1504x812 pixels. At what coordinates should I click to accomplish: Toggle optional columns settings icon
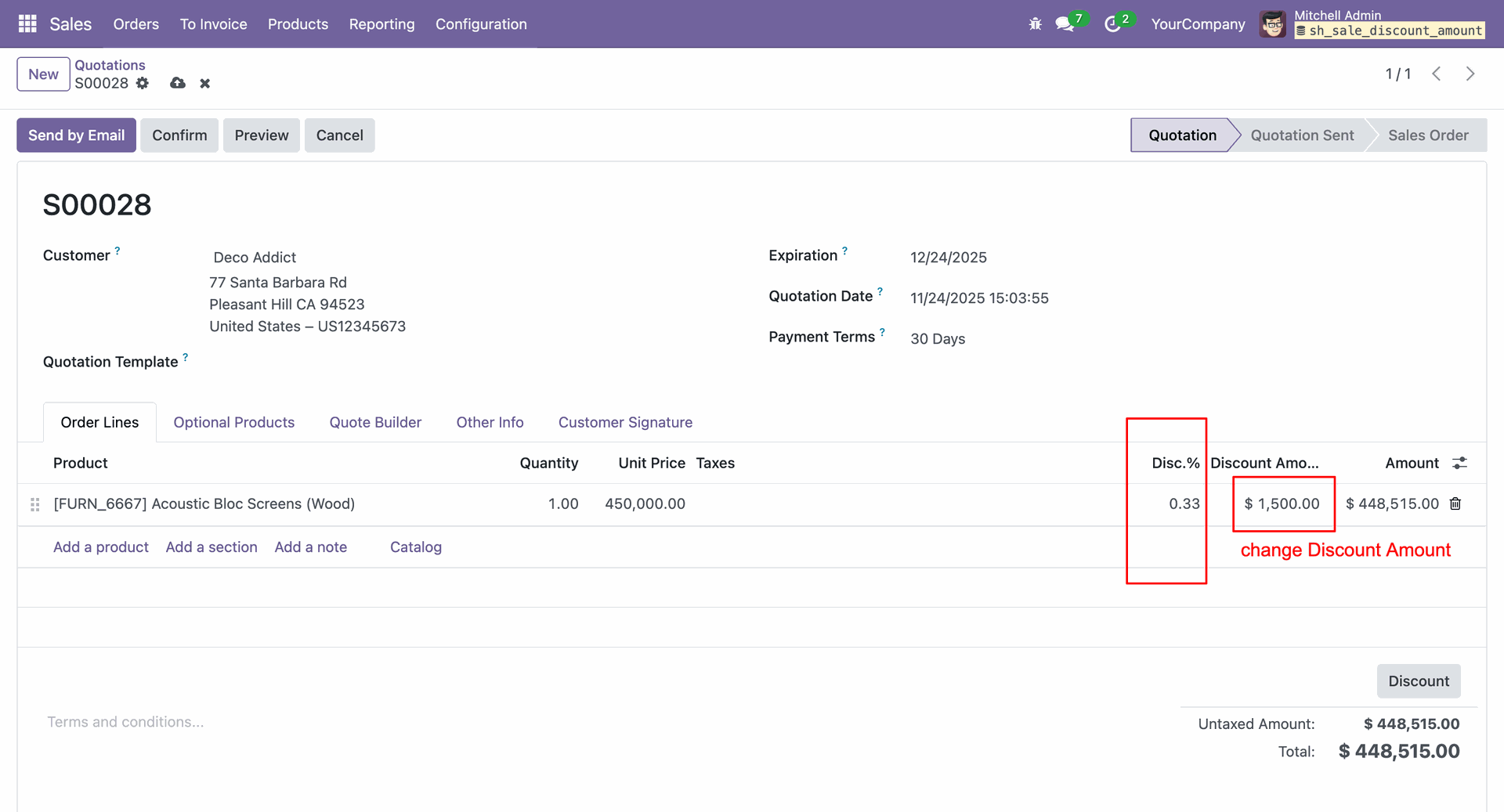(1459, 463)
